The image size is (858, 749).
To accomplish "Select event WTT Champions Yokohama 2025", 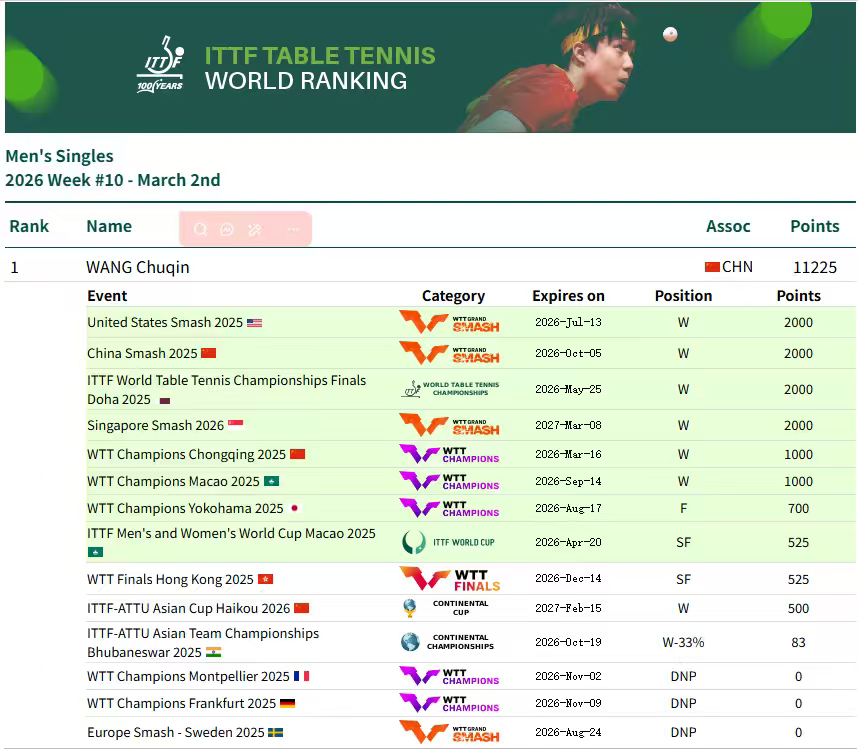I will [185, 508].
